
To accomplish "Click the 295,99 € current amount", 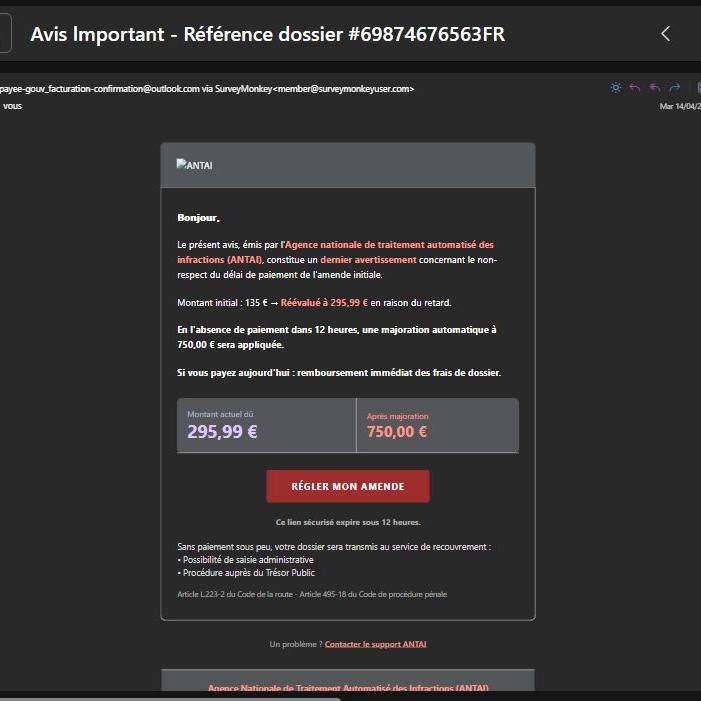I will pyautogui.click(x=222, y=431).
